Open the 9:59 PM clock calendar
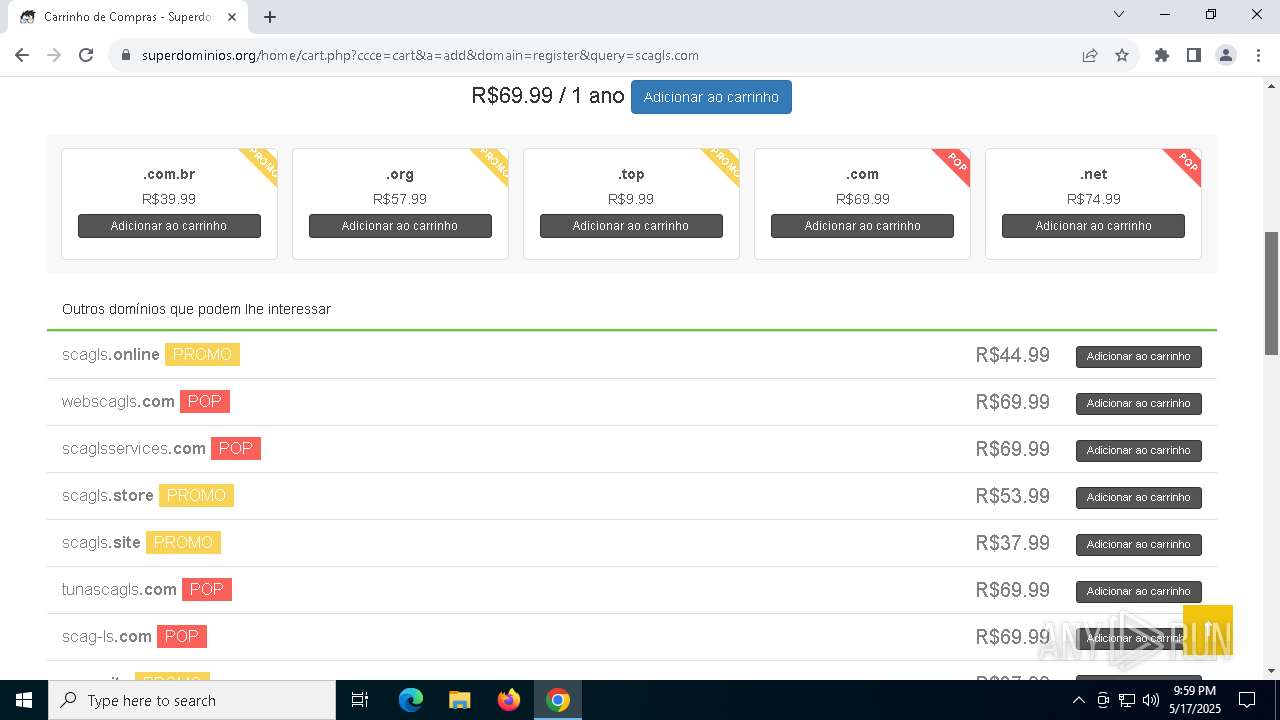 1195,700
